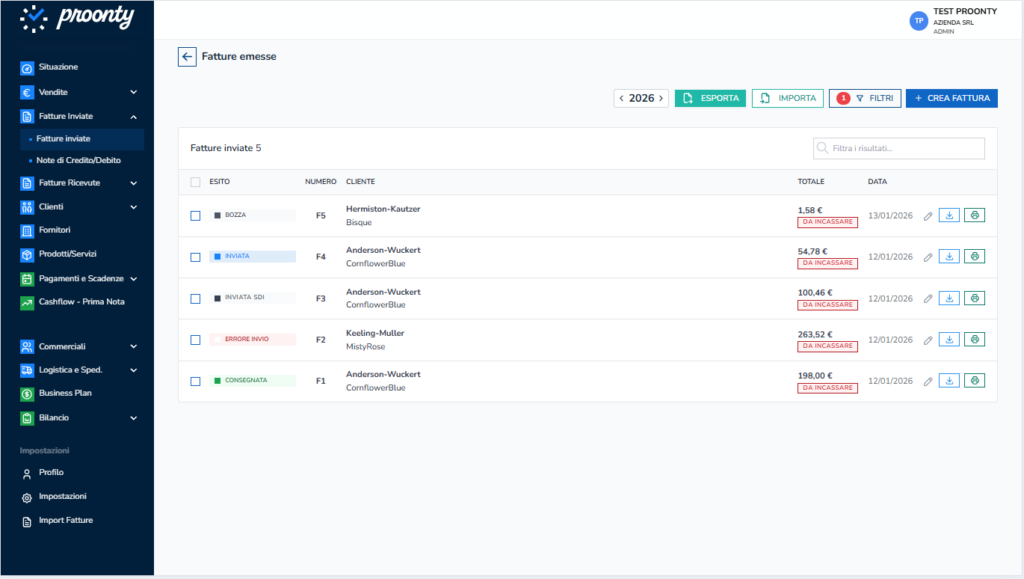Click the Esporta button
The width and height of the screenshot is (1024, 579).
pos(710,98)
